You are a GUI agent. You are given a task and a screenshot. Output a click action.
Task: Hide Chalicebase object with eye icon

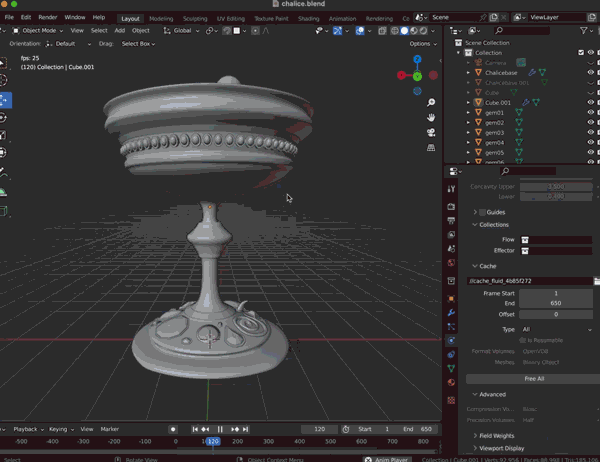click(590, 72)
